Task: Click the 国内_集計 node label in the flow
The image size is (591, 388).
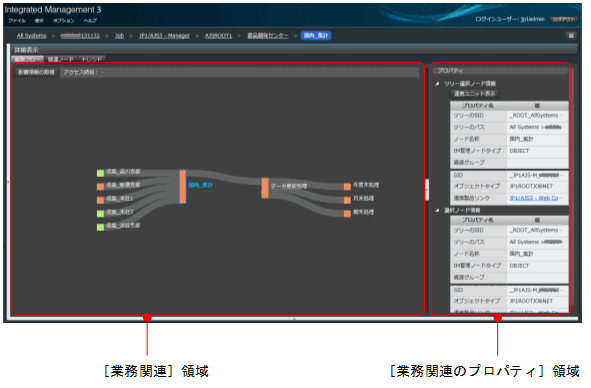Action: 201,185
